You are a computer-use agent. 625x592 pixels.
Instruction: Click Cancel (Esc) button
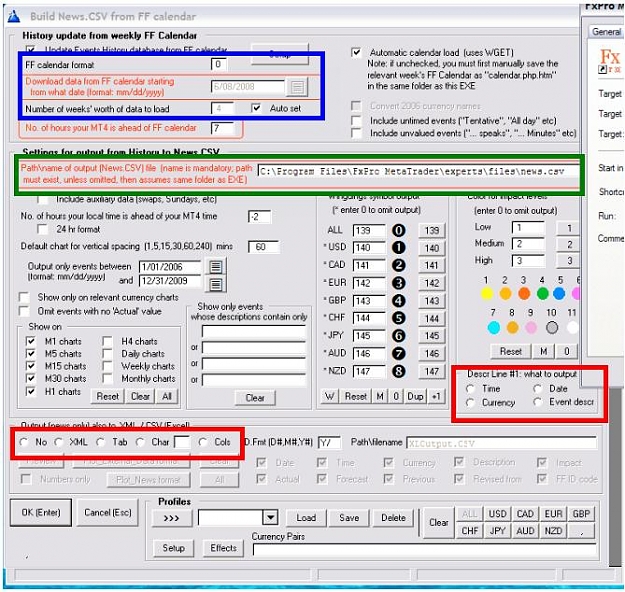(108, 512)
